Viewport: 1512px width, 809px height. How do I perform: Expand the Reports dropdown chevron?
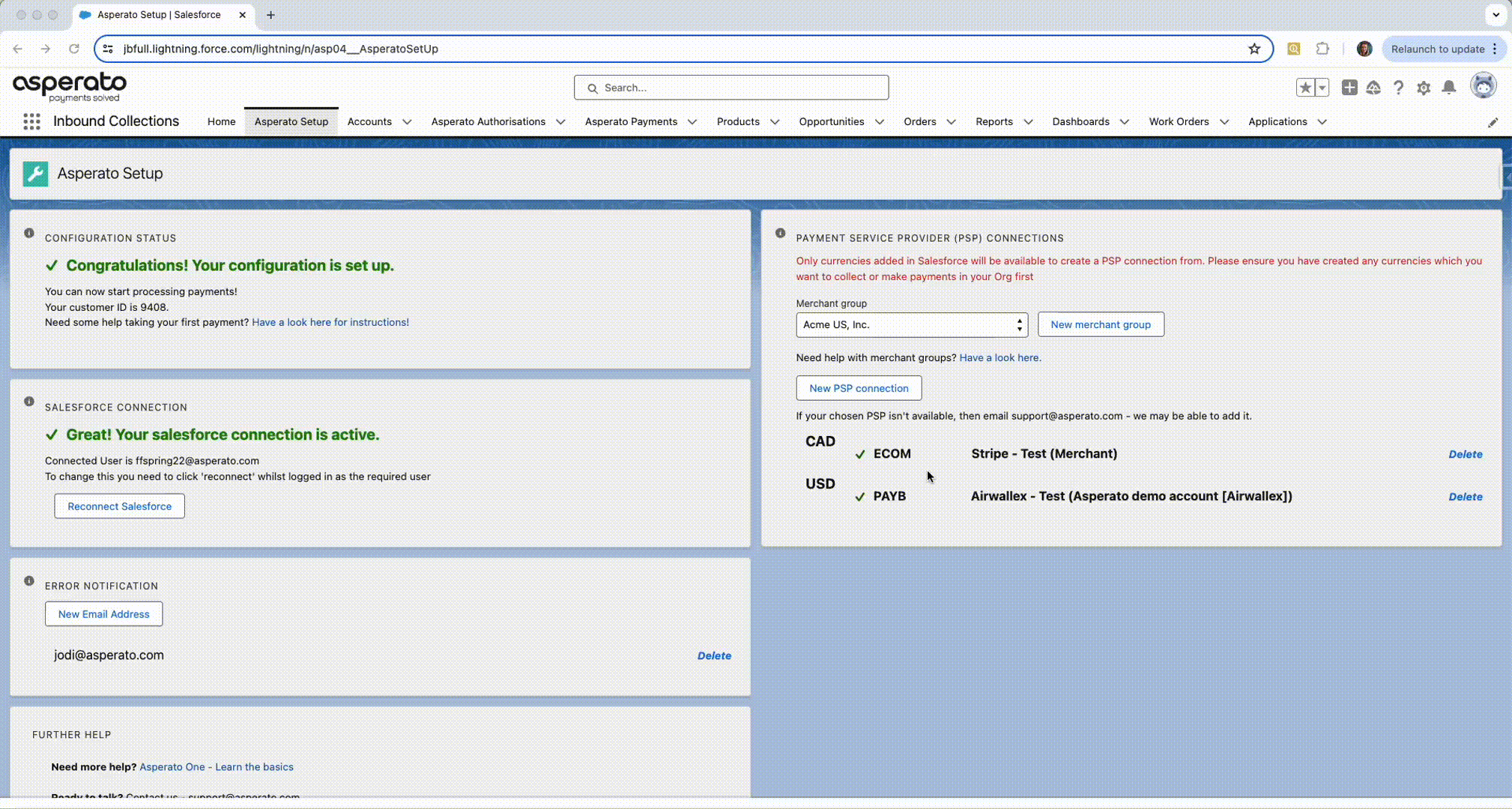[1028, 122]
